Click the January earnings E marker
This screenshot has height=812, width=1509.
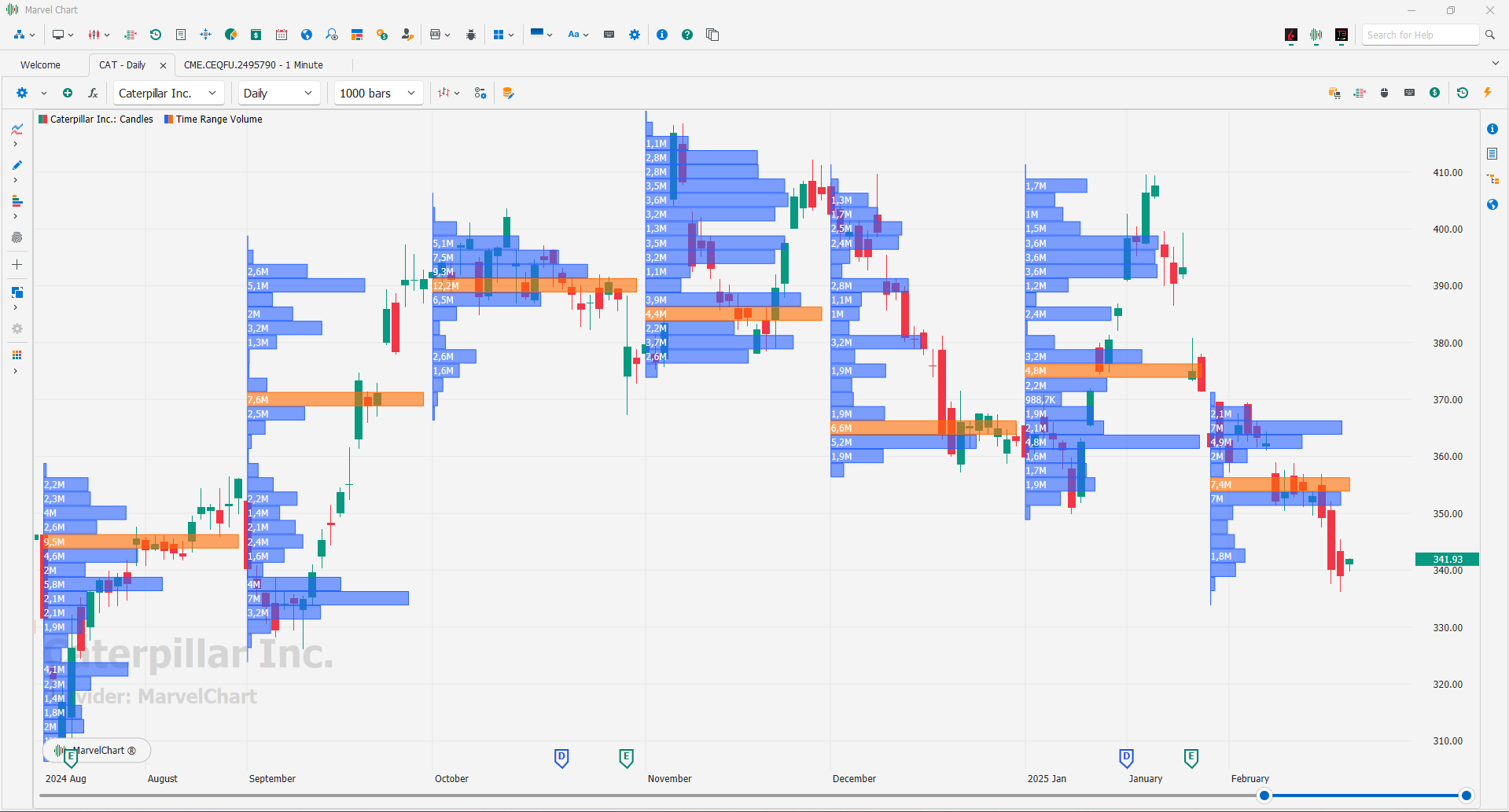[x=1191, y=758]
